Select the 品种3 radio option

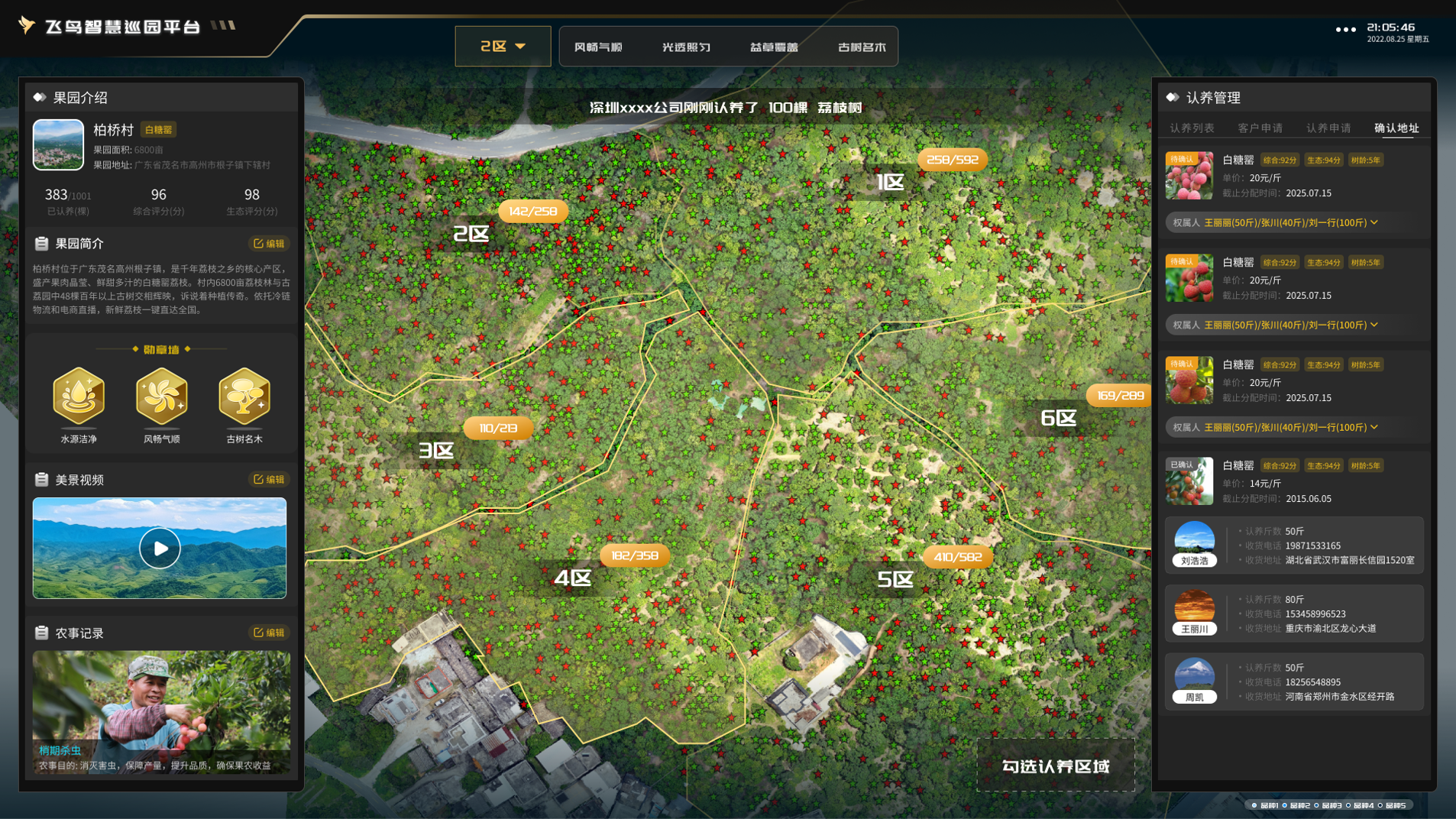(x=1317, y=805)
